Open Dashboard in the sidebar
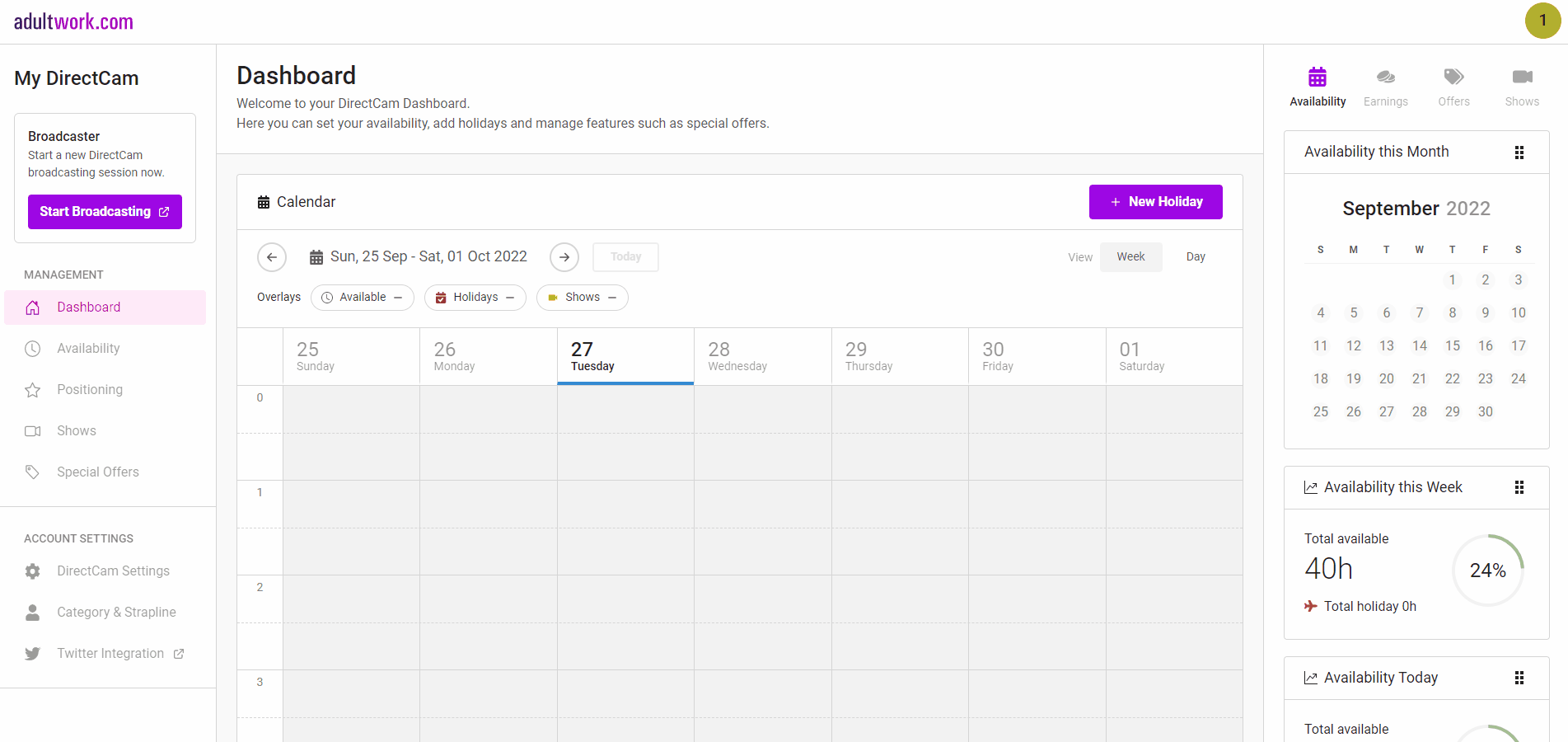 [x=105, y=308]
